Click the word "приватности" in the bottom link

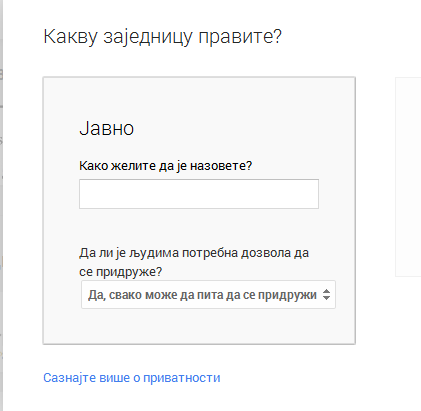[182, 378]
